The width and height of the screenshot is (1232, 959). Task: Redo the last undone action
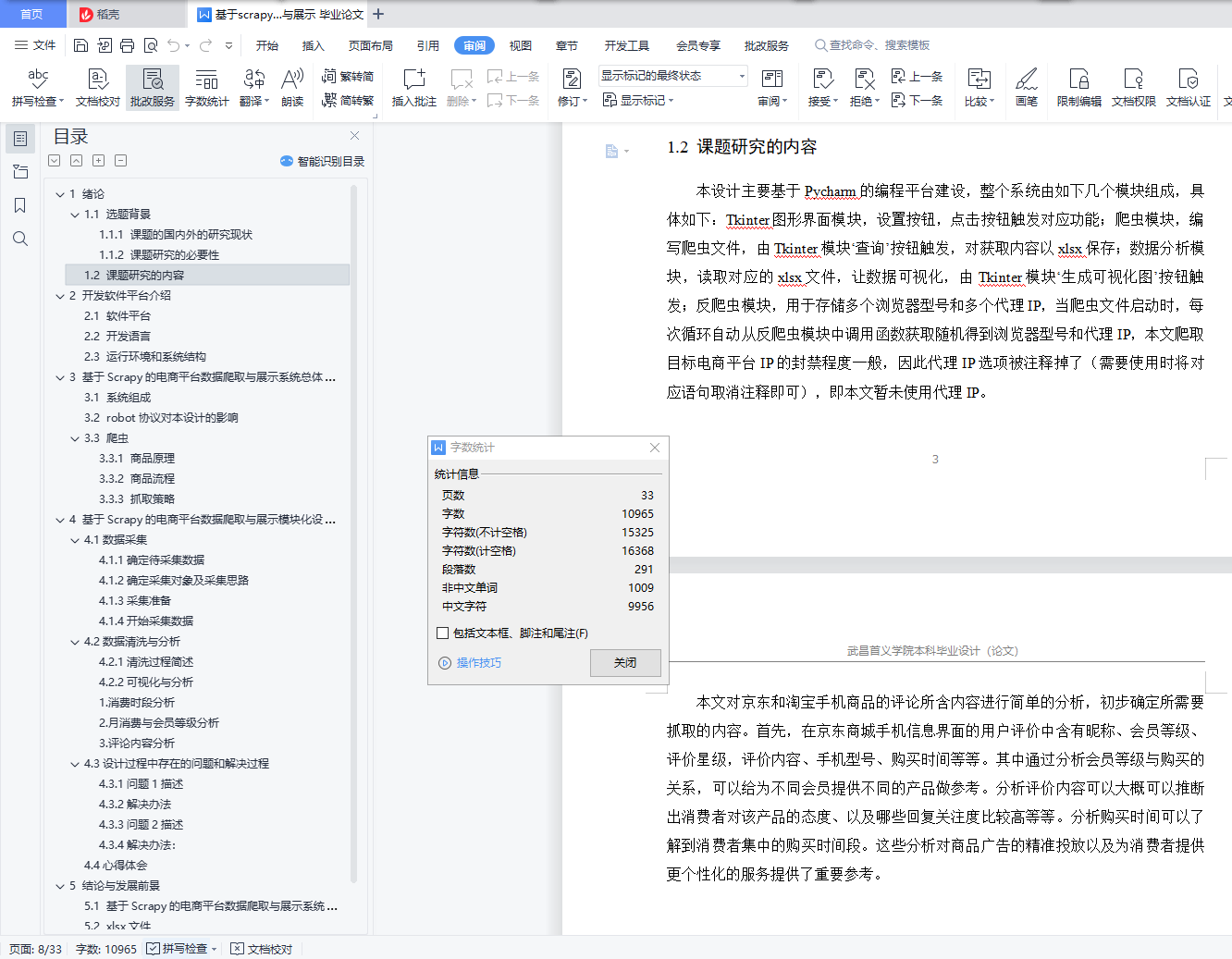click(205, 45)
